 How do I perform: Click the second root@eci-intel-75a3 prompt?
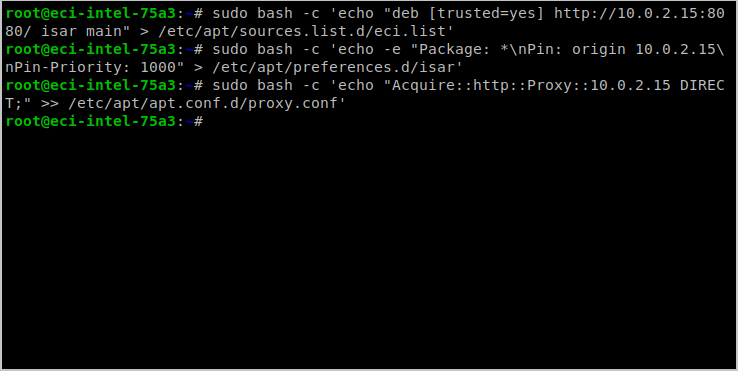point(90,49)
